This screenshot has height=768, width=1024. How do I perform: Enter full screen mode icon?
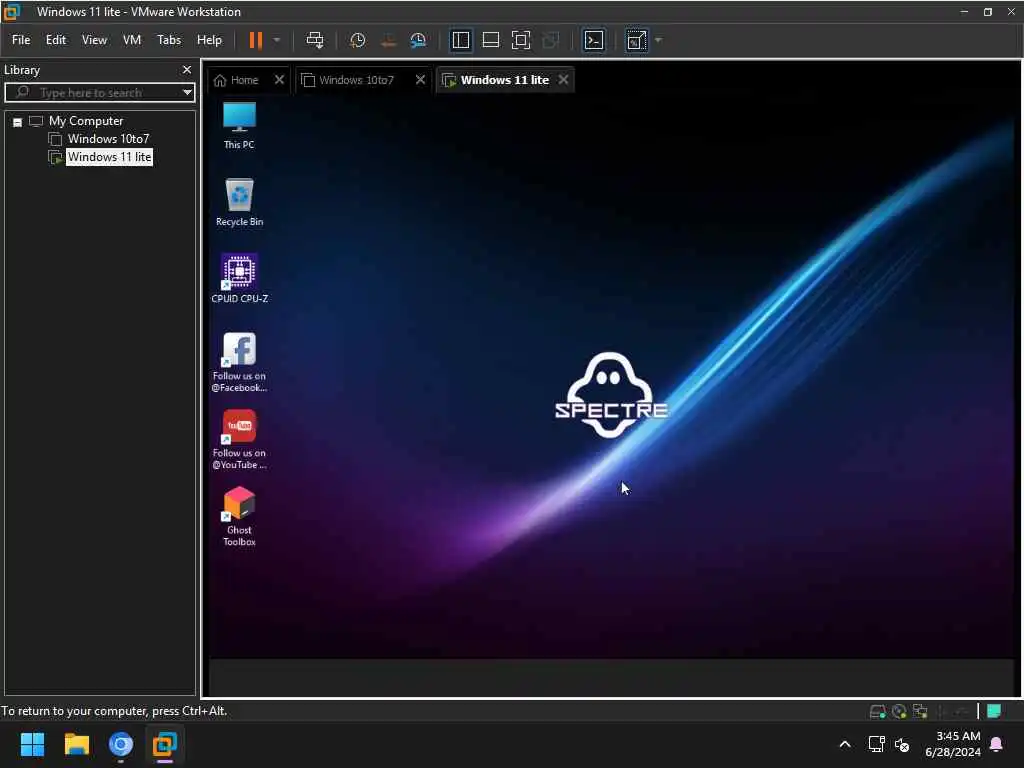(520, 40)
